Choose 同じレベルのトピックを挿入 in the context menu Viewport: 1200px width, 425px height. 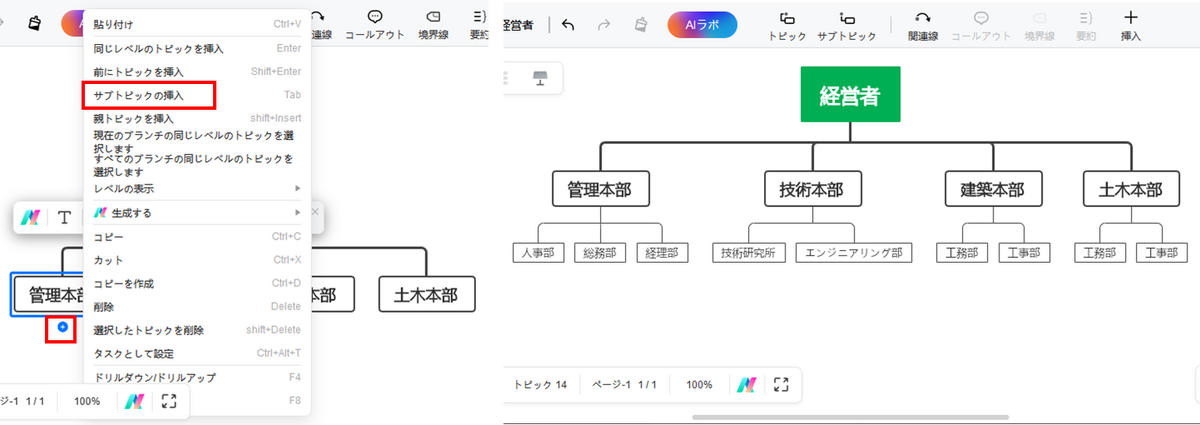197,48
